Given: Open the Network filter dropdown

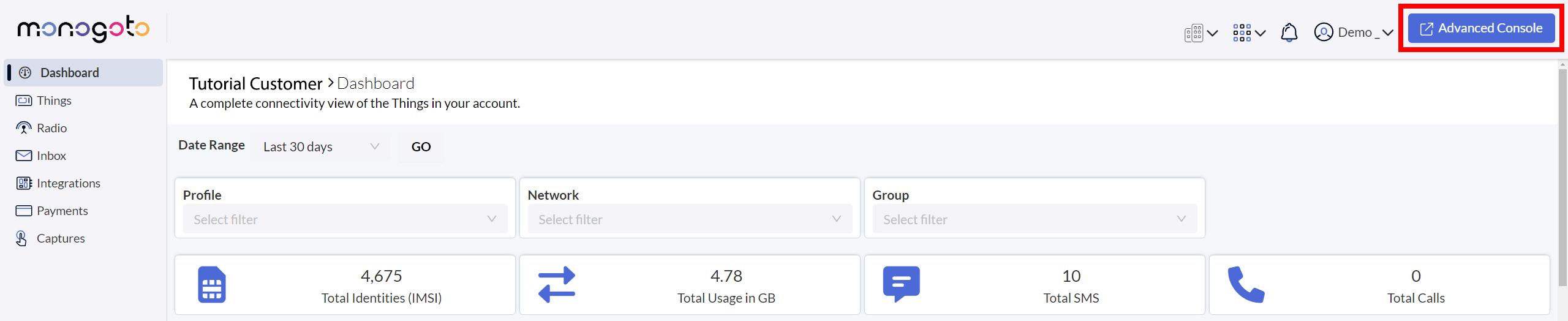Looking at the screenshot, I should click(x=690, y=219).
